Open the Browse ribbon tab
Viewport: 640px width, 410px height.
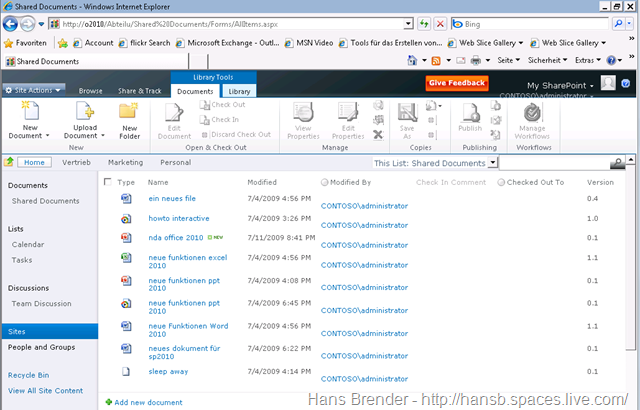pos(91,91)
